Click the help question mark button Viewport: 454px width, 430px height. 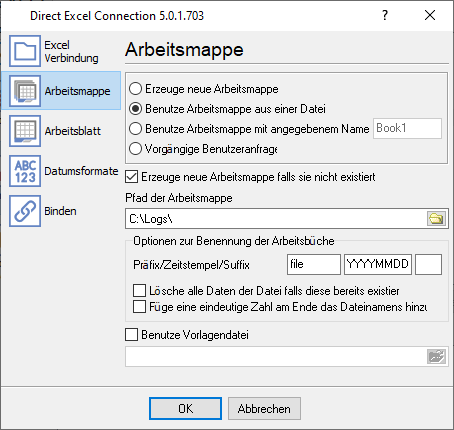pyautogui.click(x=385, y=15)
